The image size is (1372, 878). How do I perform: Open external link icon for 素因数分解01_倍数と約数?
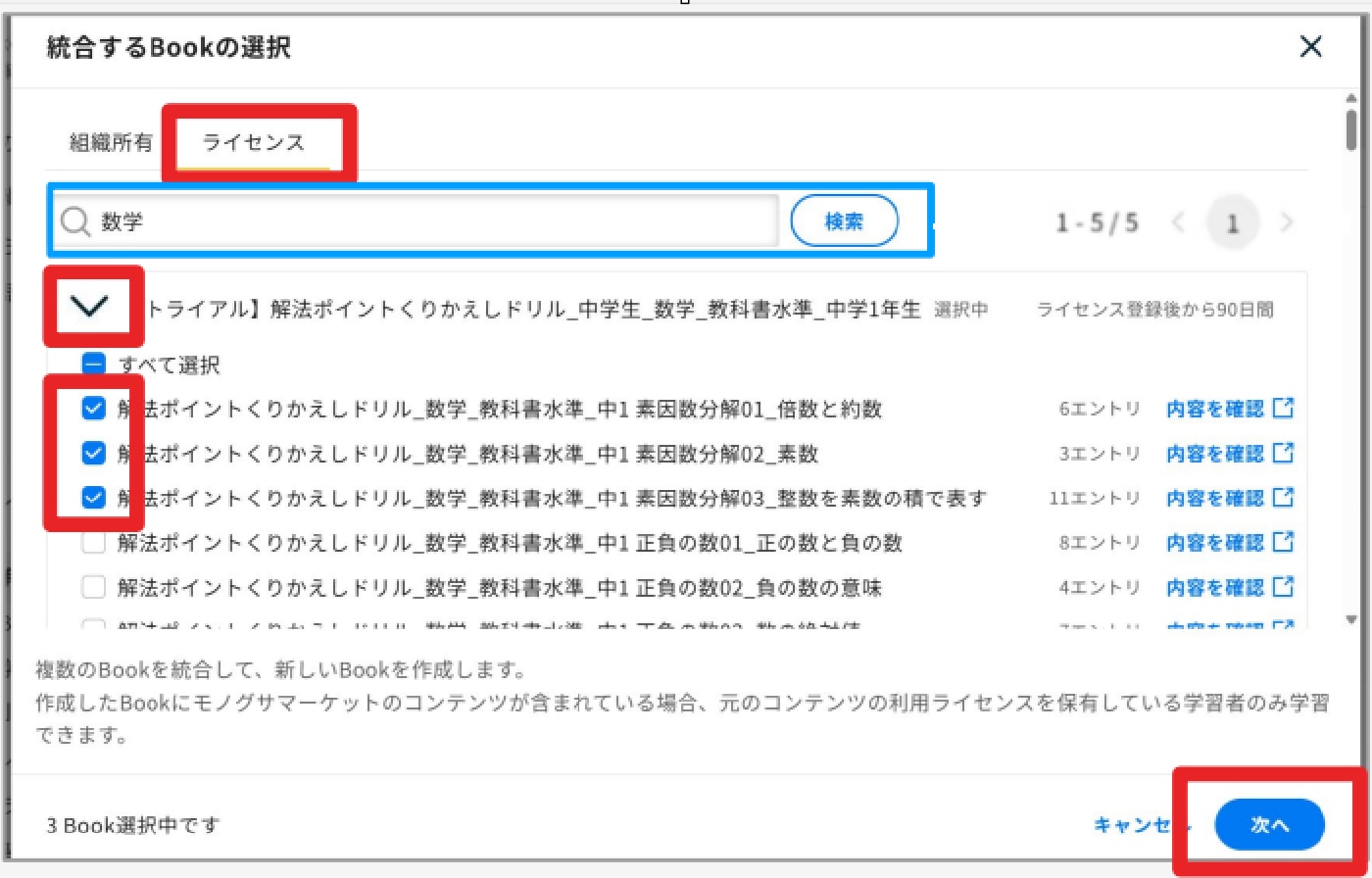1283,409
